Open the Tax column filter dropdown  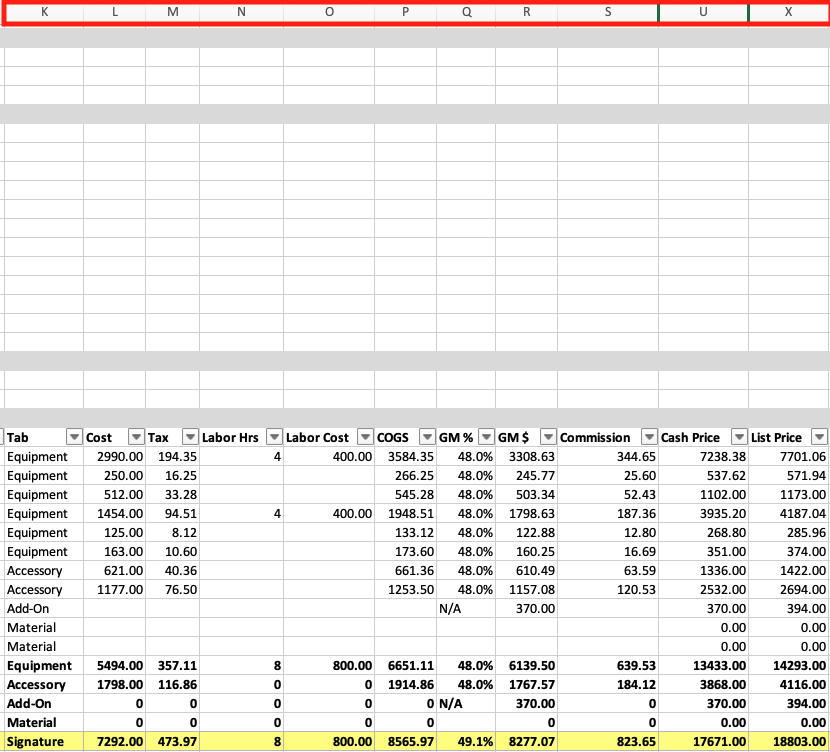tap(191, 437)
